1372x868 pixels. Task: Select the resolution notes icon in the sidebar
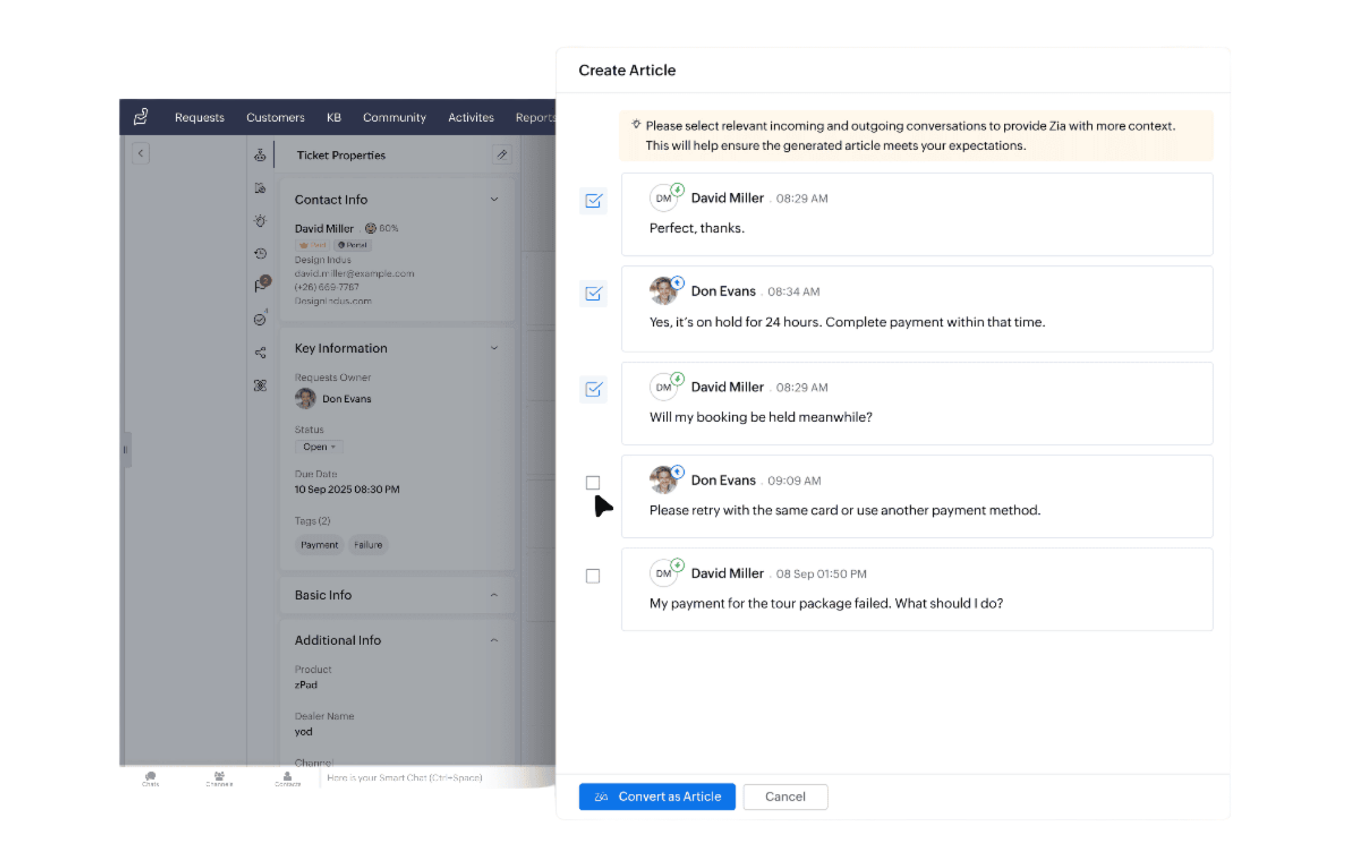[260, 188]
